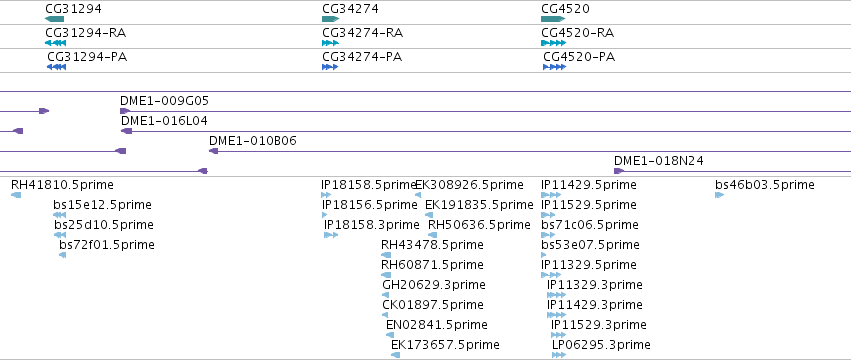Open the CG34274-RA transcript label
This screenshot has width=851, height=360.
click(x=363, y=33)
